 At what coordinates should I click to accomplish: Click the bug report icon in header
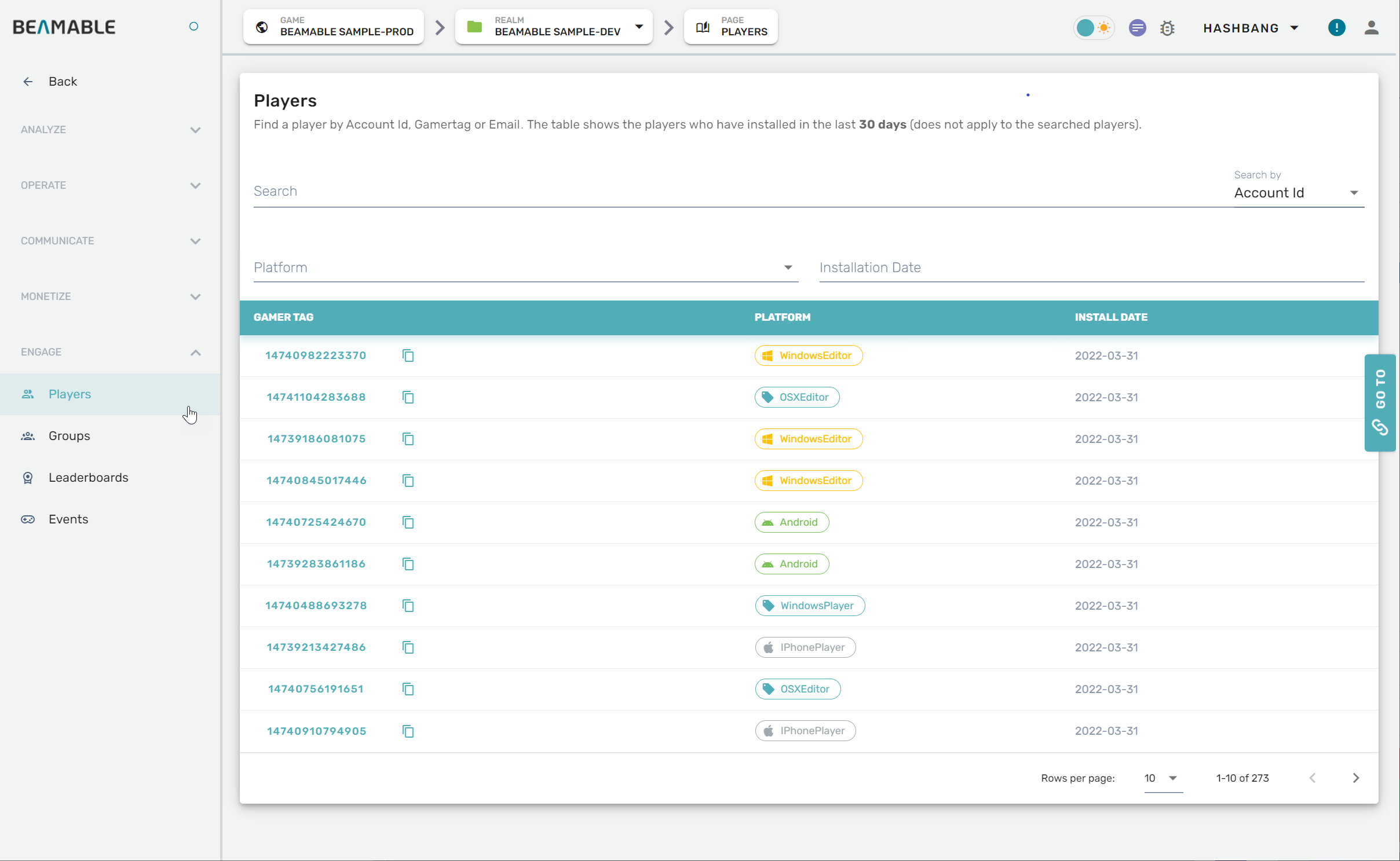pos(1167,28)
